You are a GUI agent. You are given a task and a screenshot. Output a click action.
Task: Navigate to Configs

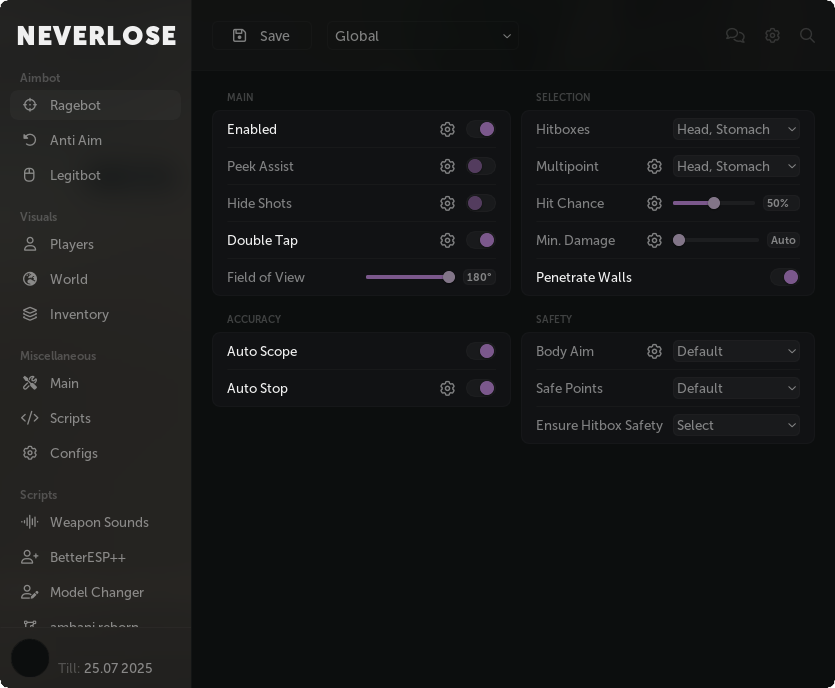pyautogui.click(x=95, y=453)
